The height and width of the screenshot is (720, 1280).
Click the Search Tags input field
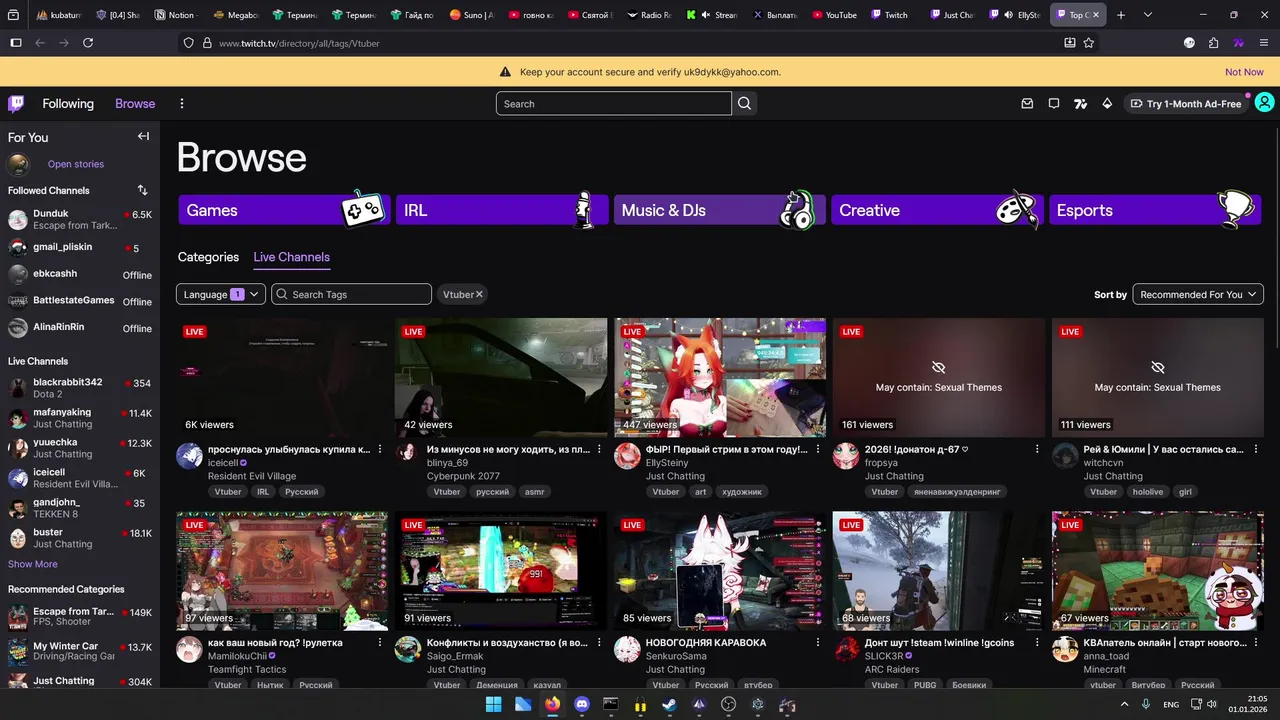pos(352,294)
